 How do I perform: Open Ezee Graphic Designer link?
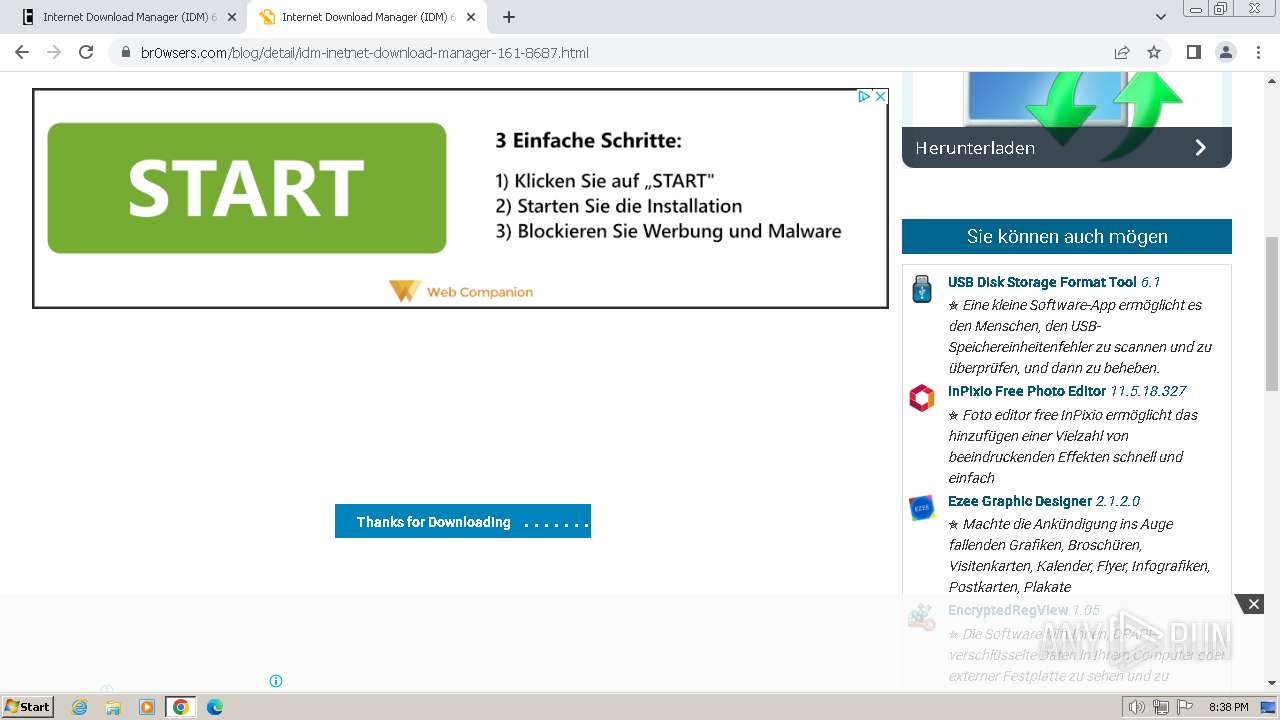coord(1020,501)
